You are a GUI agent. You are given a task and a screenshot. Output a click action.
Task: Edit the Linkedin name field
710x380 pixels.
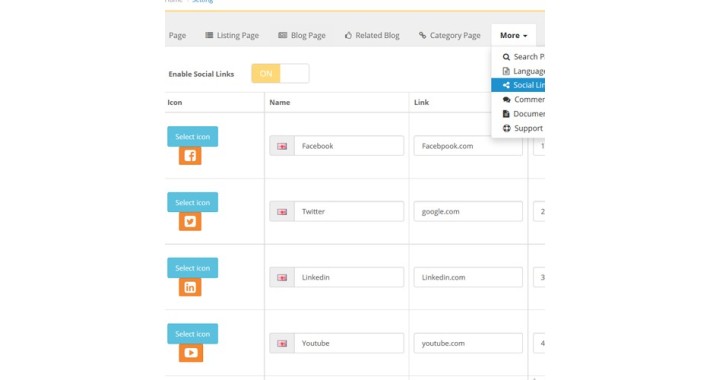point(349,277)
